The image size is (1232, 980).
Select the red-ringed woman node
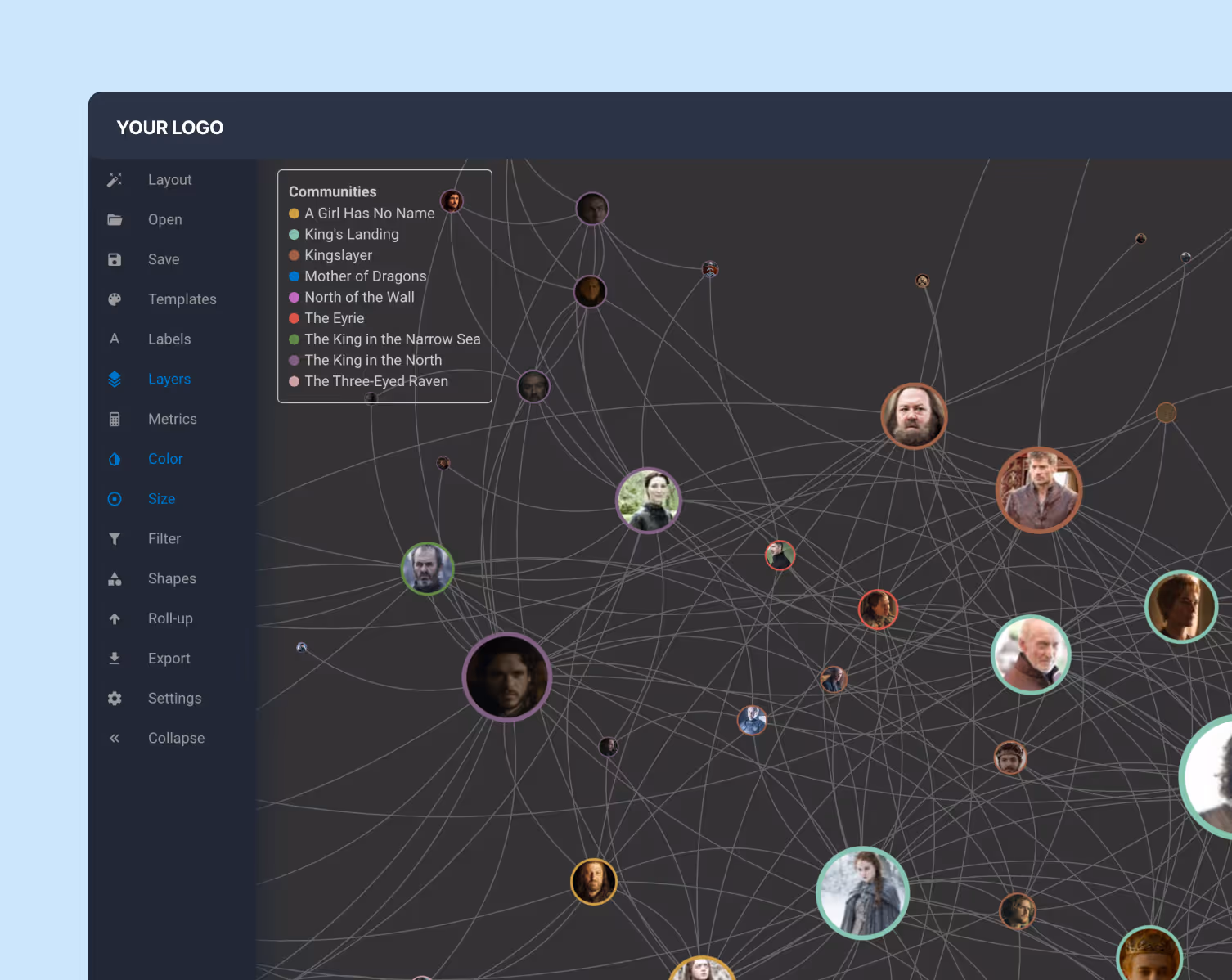(x=878, y=609)
